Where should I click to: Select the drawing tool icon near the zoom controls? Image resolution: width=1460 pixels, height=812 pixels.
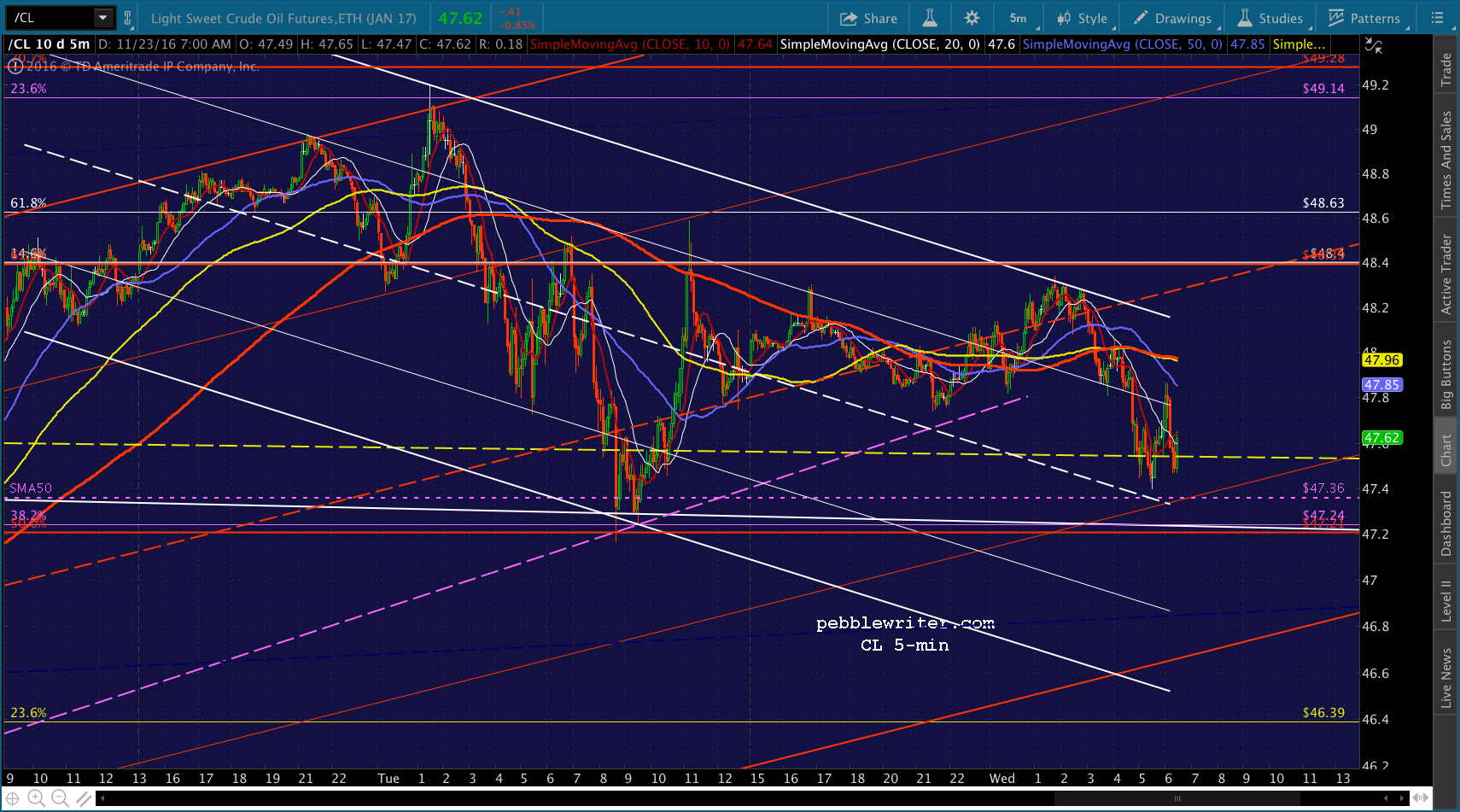click(x=84, y=798)
